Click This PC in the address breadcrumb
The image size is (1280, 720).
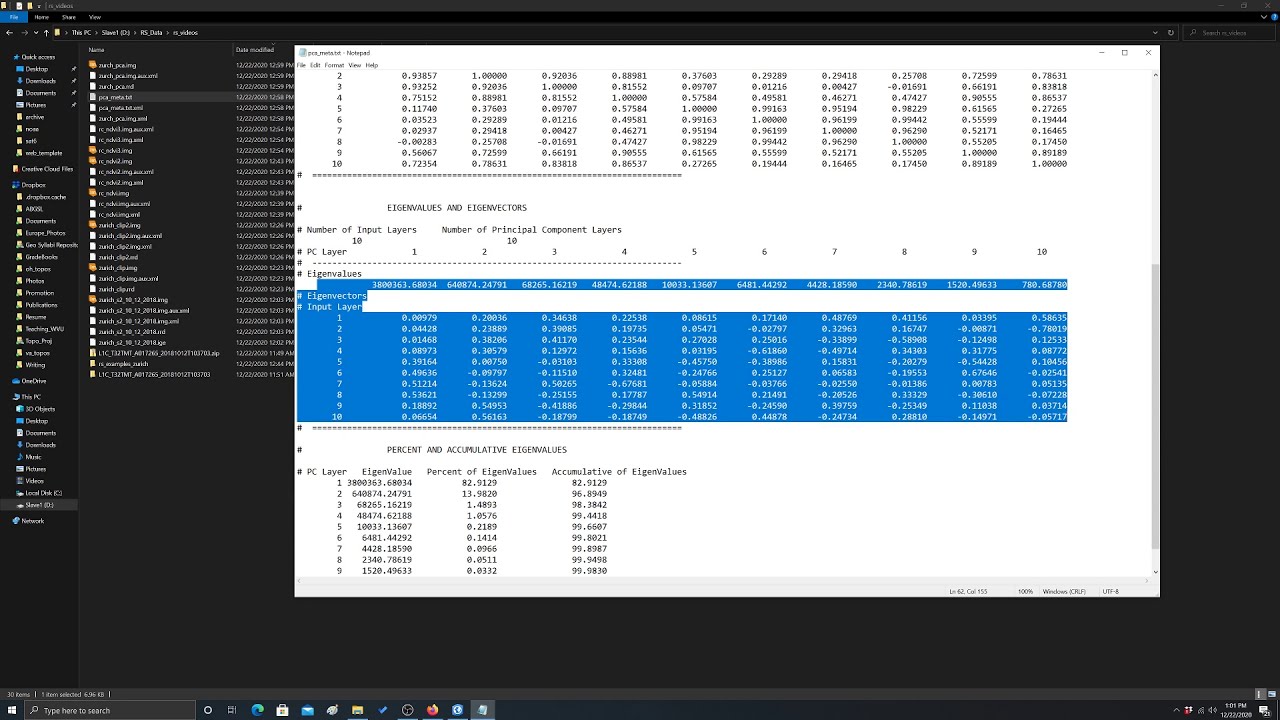tap(81, 33)
